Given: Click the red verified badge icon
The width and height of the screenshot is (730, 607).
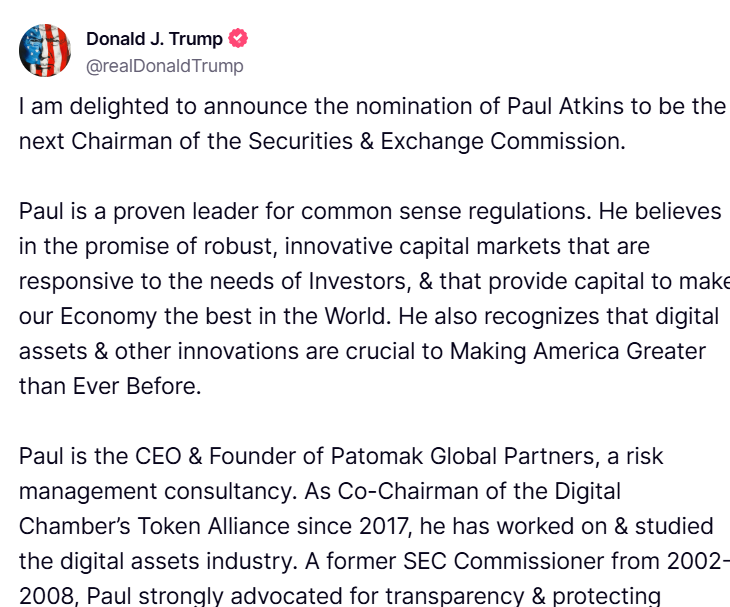Looking at the screenshot, I should pos(238,39).
